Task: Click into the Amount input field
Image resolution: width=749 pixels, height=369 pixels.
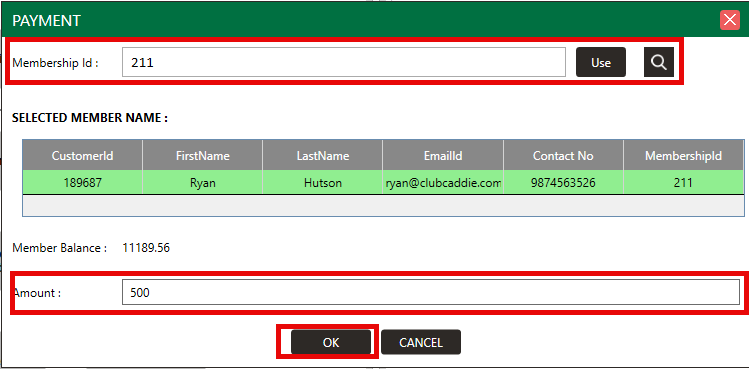Action: [x=431, y=292]
